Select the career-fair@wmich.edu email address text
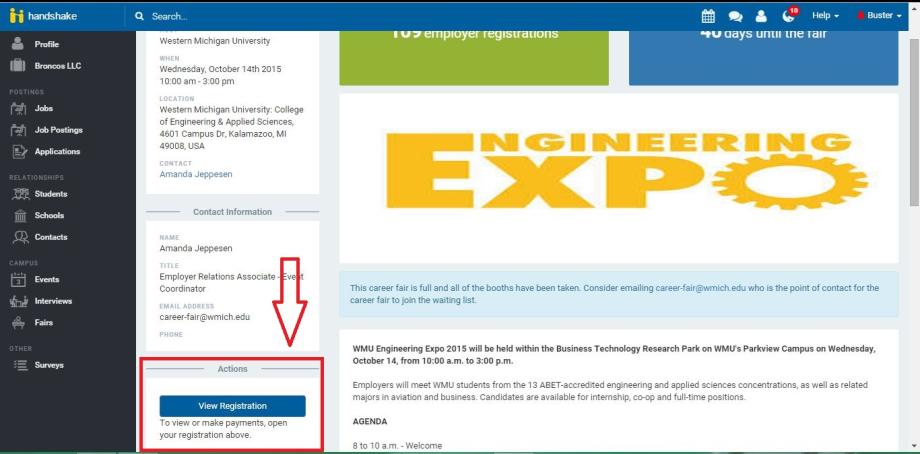This screenshot has height=454, width=920. click(205, 317)
